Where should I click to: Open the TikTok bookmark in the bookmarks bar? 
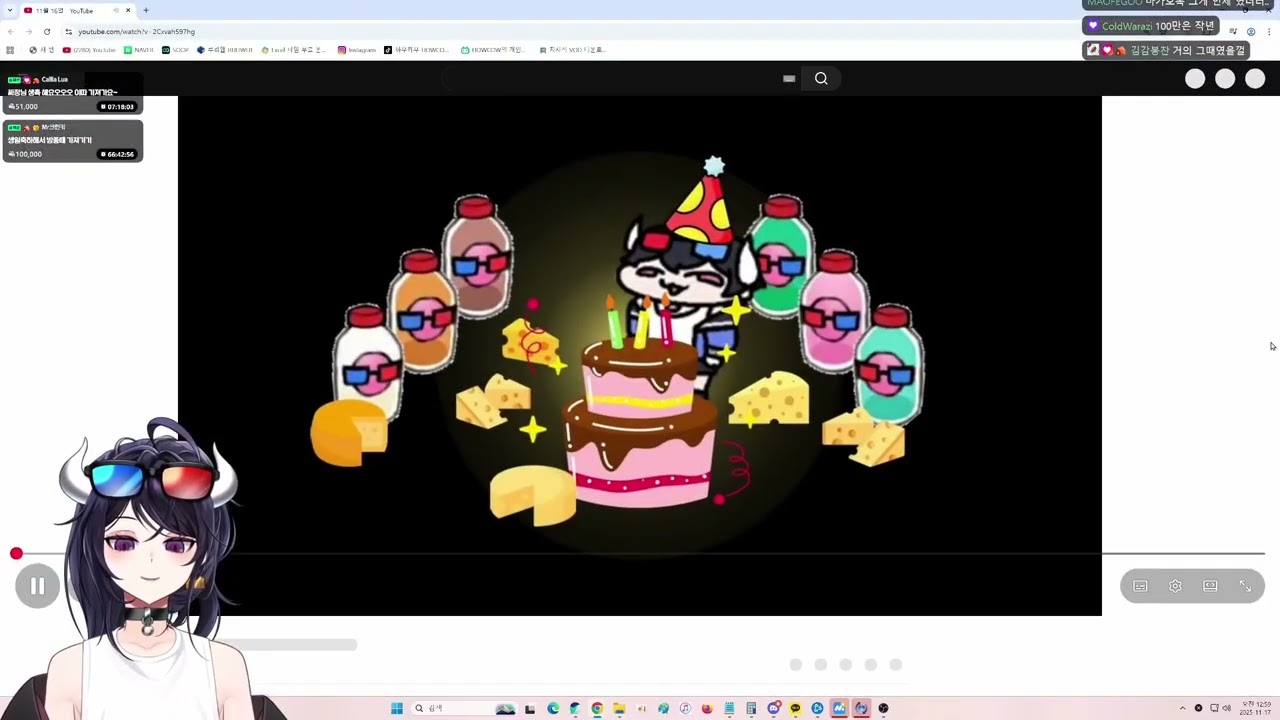click(x=417, y=49)
